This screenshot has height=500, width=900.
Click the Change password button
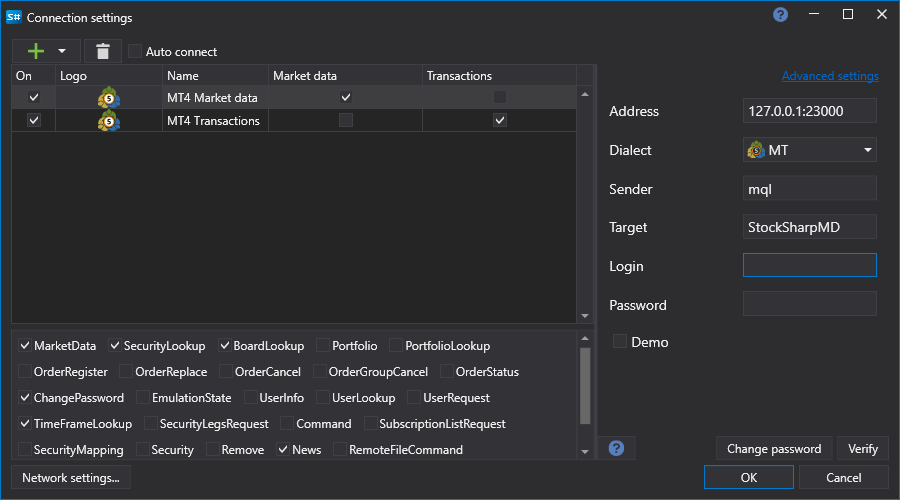click(x=774, y=449)
